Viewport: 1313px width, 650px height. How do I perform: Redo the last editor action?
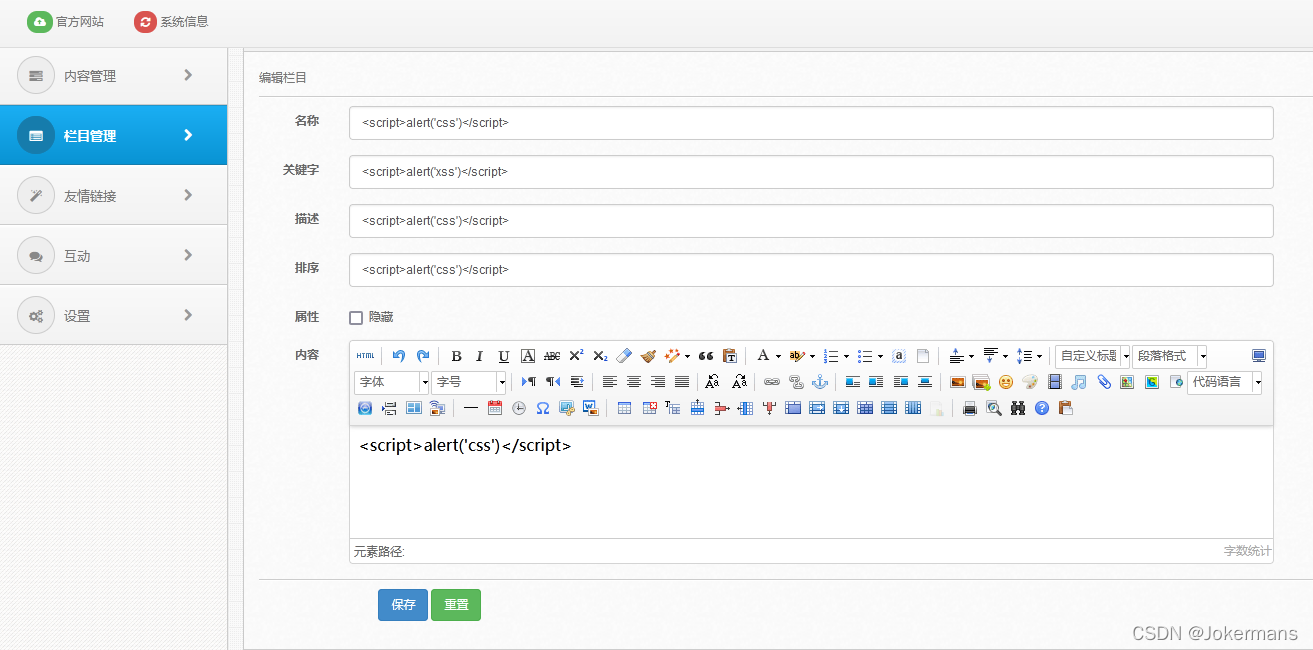point(423,356)
